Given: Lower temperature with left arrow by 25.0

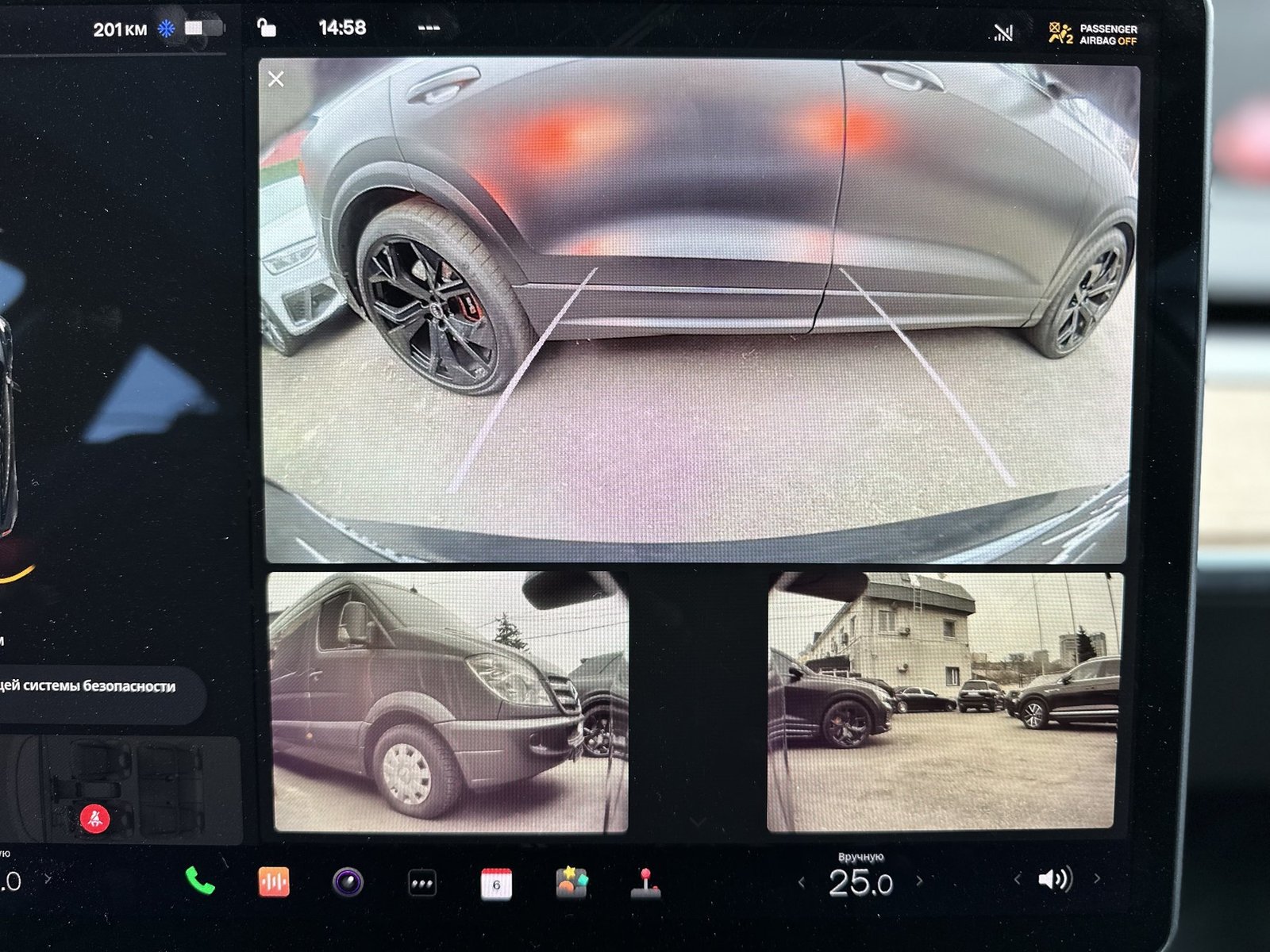Looking at the screenshot, I should [x=801, y=882].
